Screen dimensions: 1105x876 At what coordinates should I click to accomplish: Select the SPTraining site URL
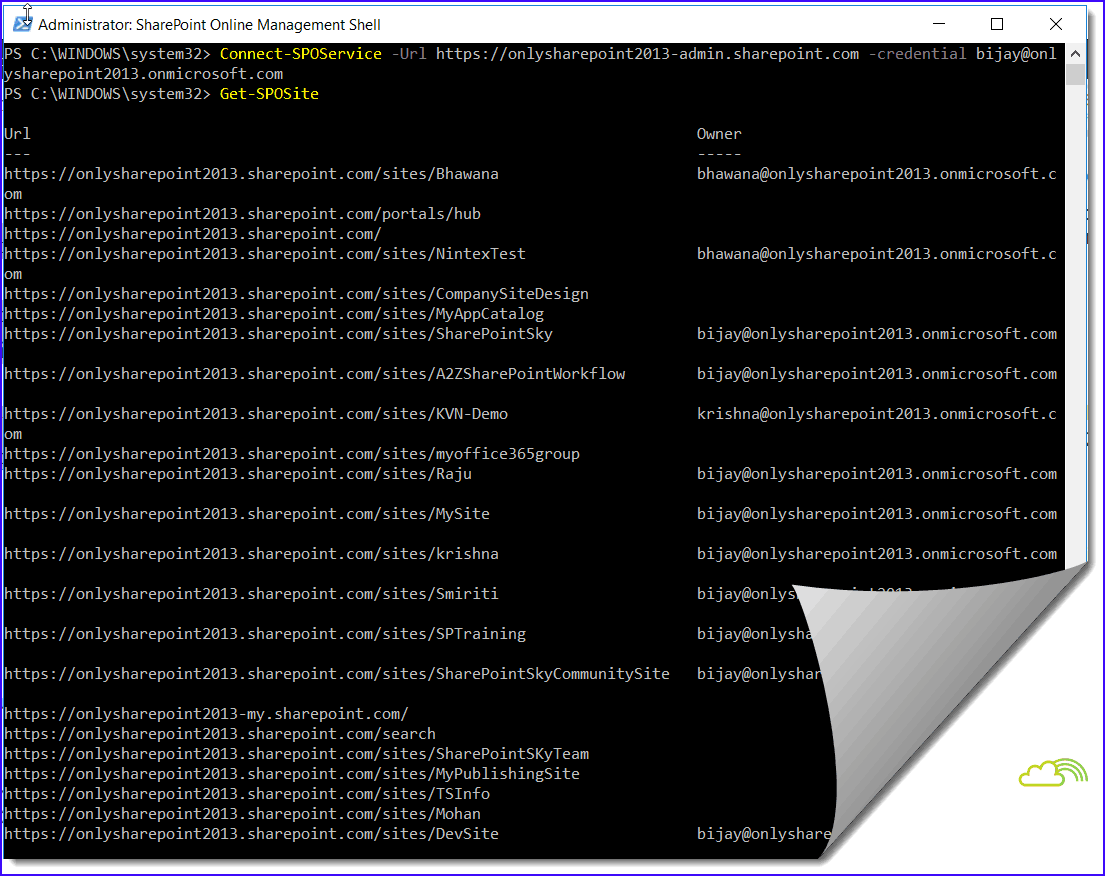(x=263, y=633)
